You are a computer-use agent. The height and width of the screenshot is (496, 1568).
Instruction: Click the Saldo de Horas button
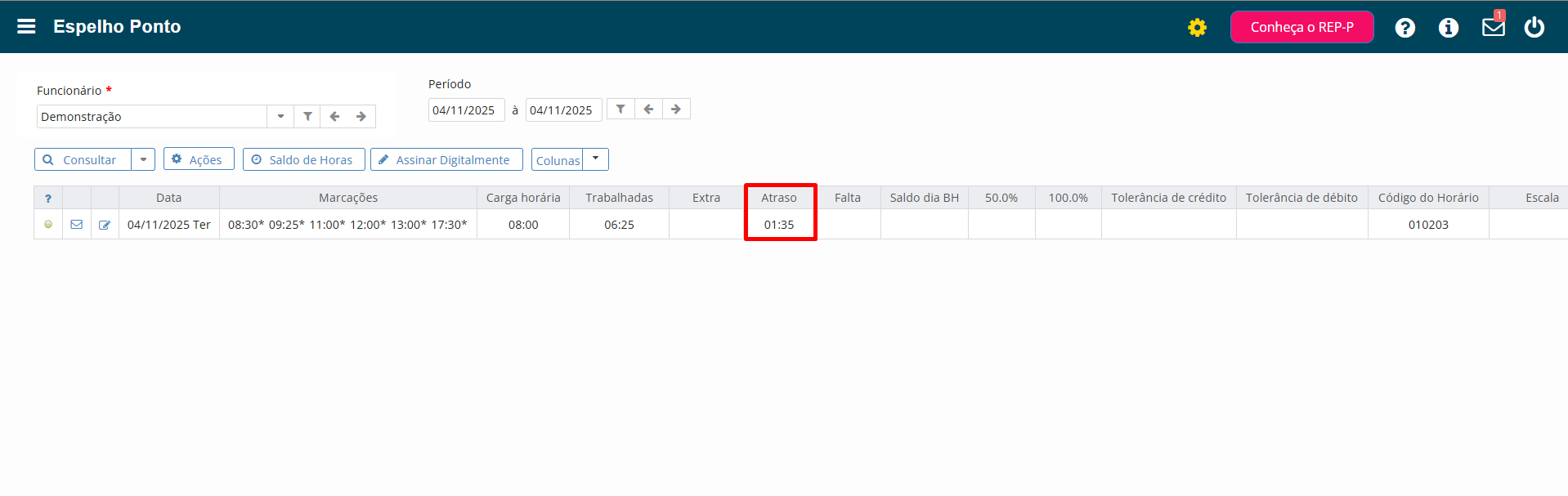(x=303, y=159)
